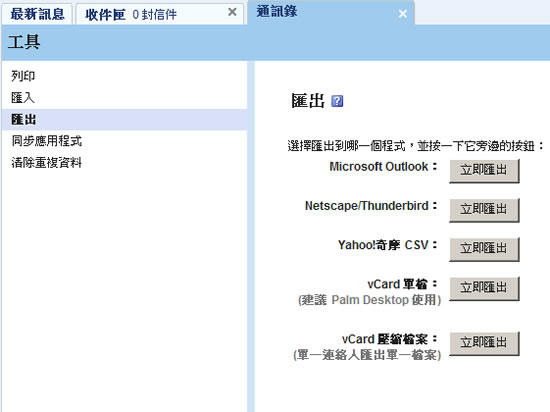Click the 建議 Palm Desktop 使用 note

pos(369,300)
